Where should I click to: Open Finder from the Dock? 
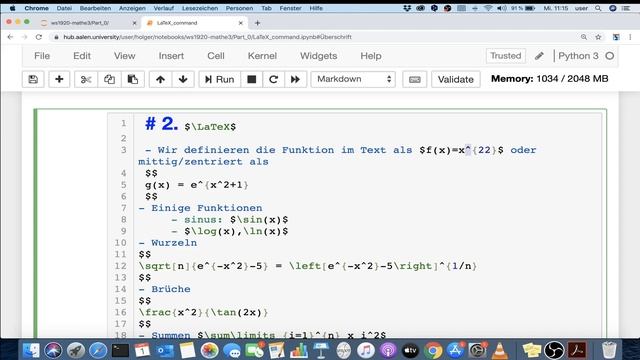[31, 350]
